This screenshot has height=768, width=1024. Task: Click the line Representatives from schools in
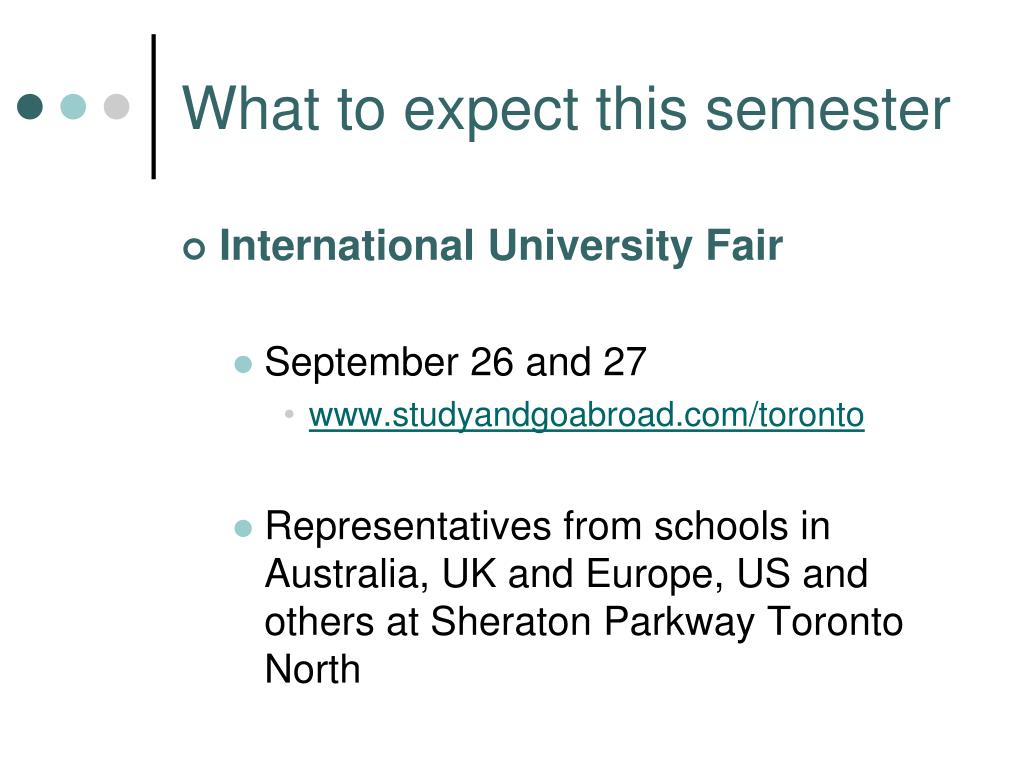click(x=547, y=526)
